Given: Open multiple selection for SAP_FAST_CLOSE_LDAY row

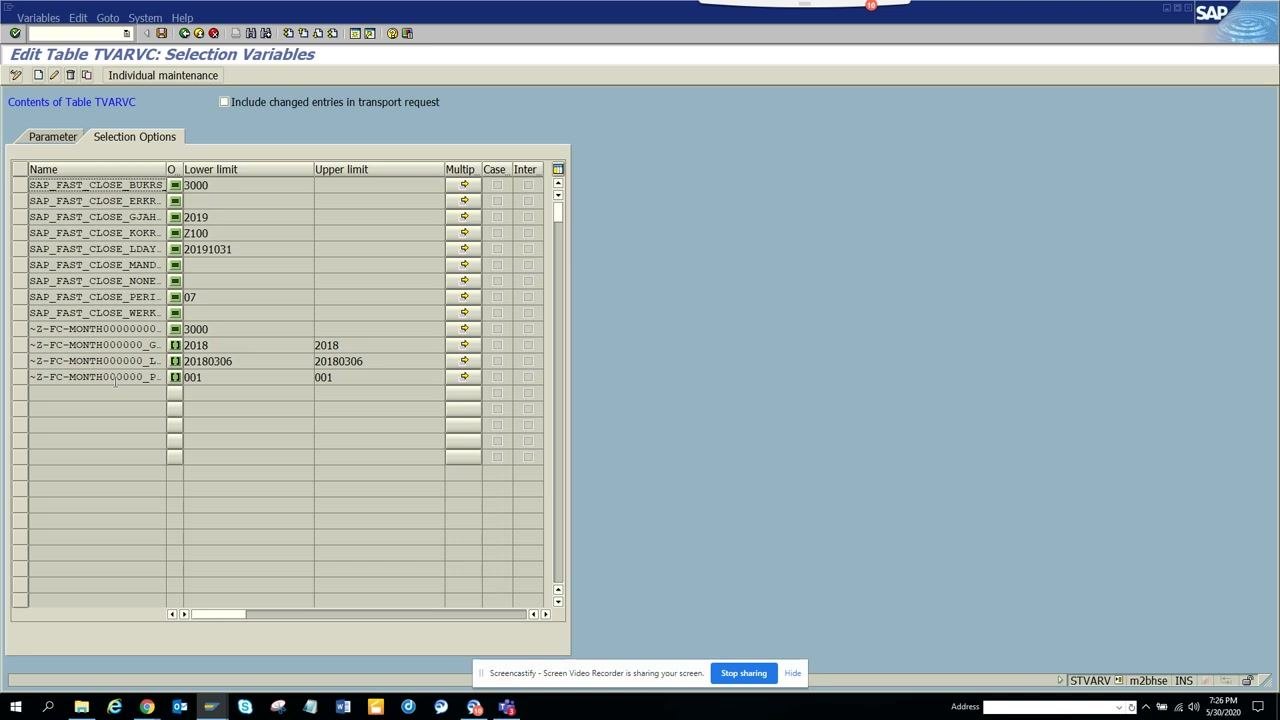Looking at the screenshot, I should 463,249.
